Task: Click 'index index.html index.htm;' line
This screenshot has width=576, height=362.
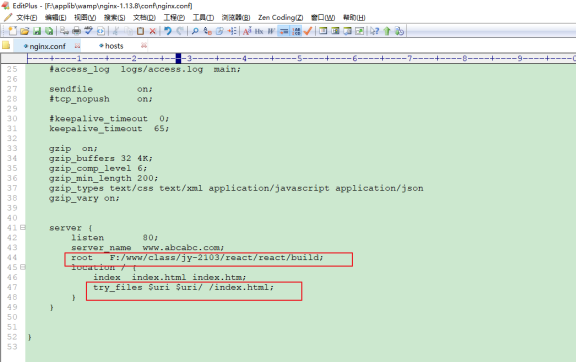Action: click(169, 277)
